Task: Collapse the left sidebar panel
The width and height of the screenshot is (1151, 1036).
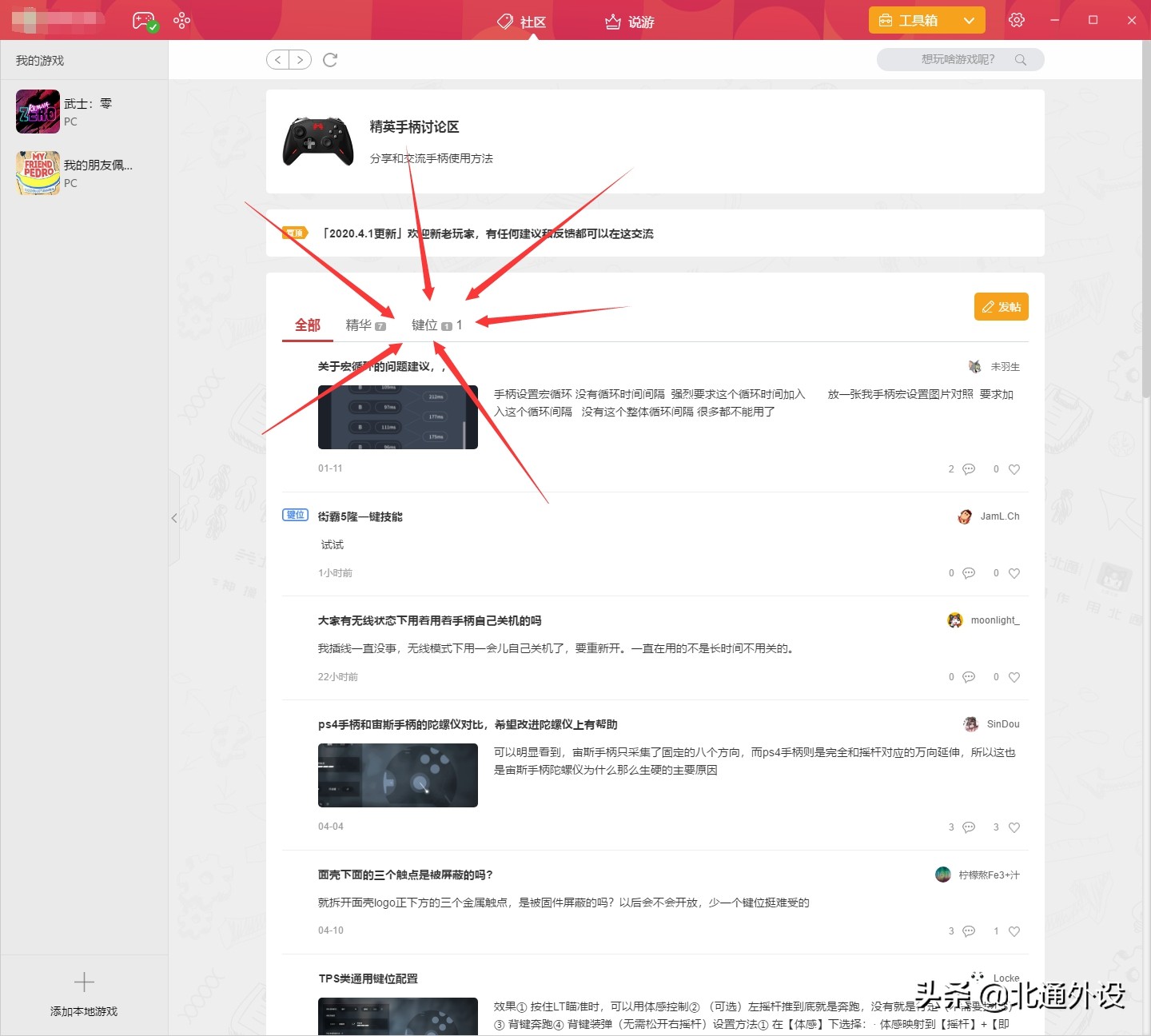Action: tap(174, 518)
